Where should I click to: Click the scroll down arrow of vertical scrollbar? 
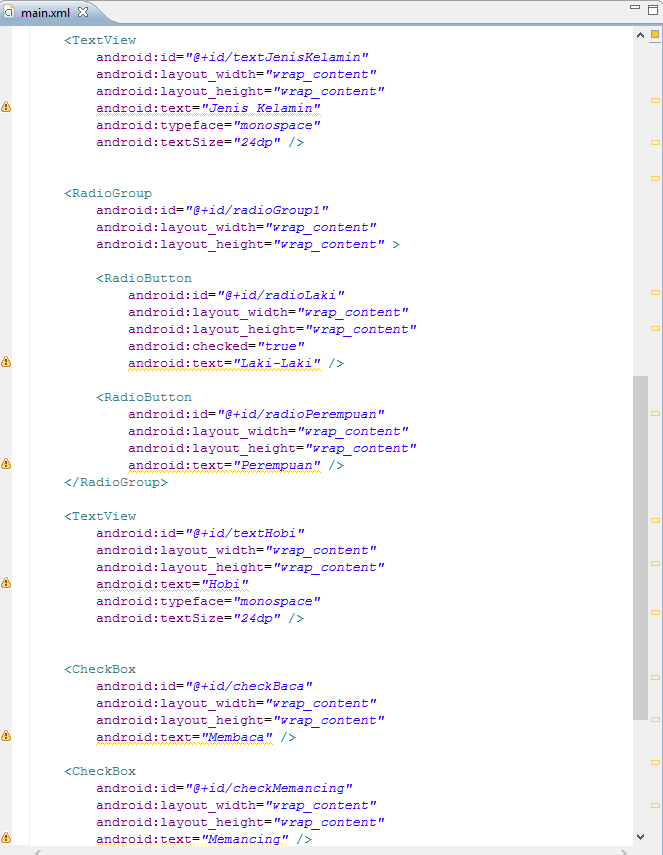(x=641, y=836)
